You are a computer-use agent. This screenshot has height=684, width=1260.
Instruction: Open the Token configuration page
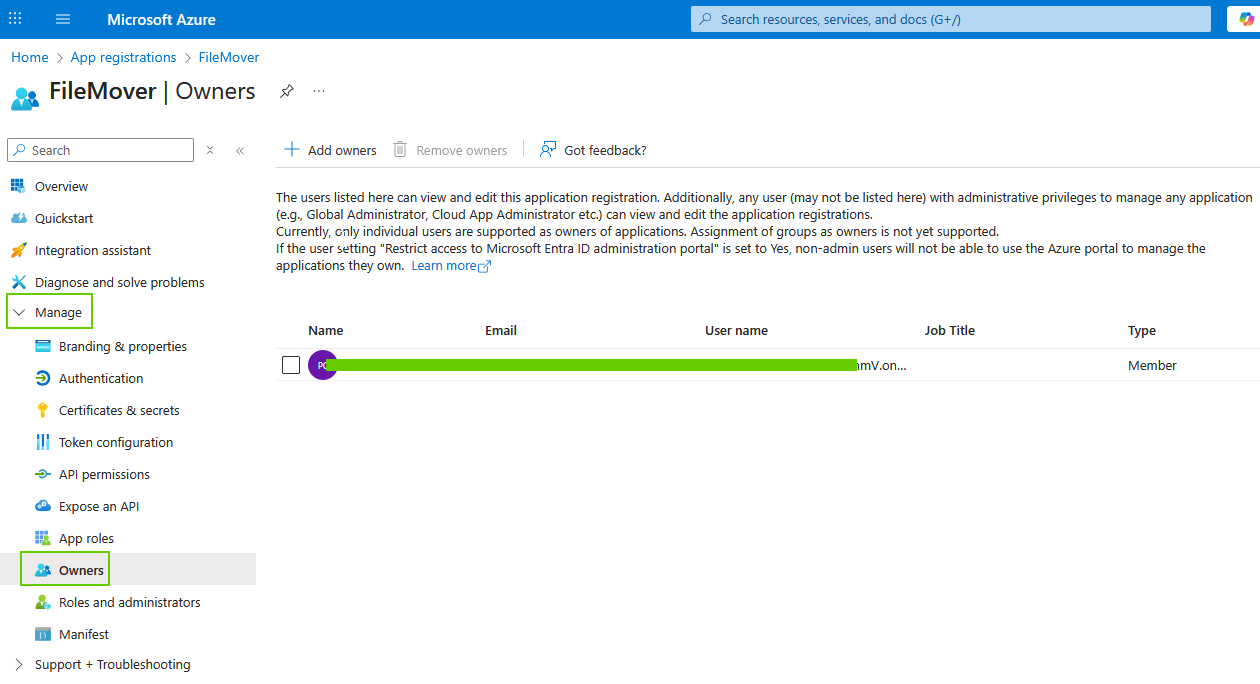pos(114,442)
